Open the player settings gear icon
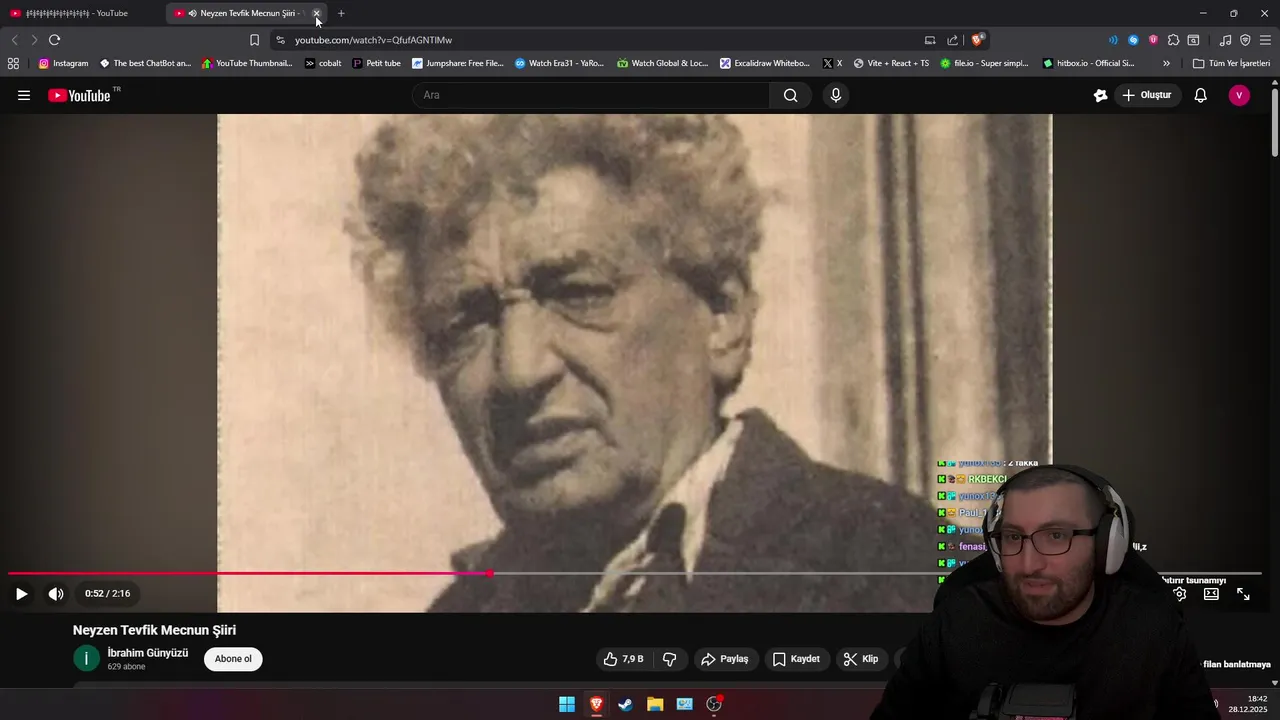This screenshot has height=720, width=1280. point(1180,594)
